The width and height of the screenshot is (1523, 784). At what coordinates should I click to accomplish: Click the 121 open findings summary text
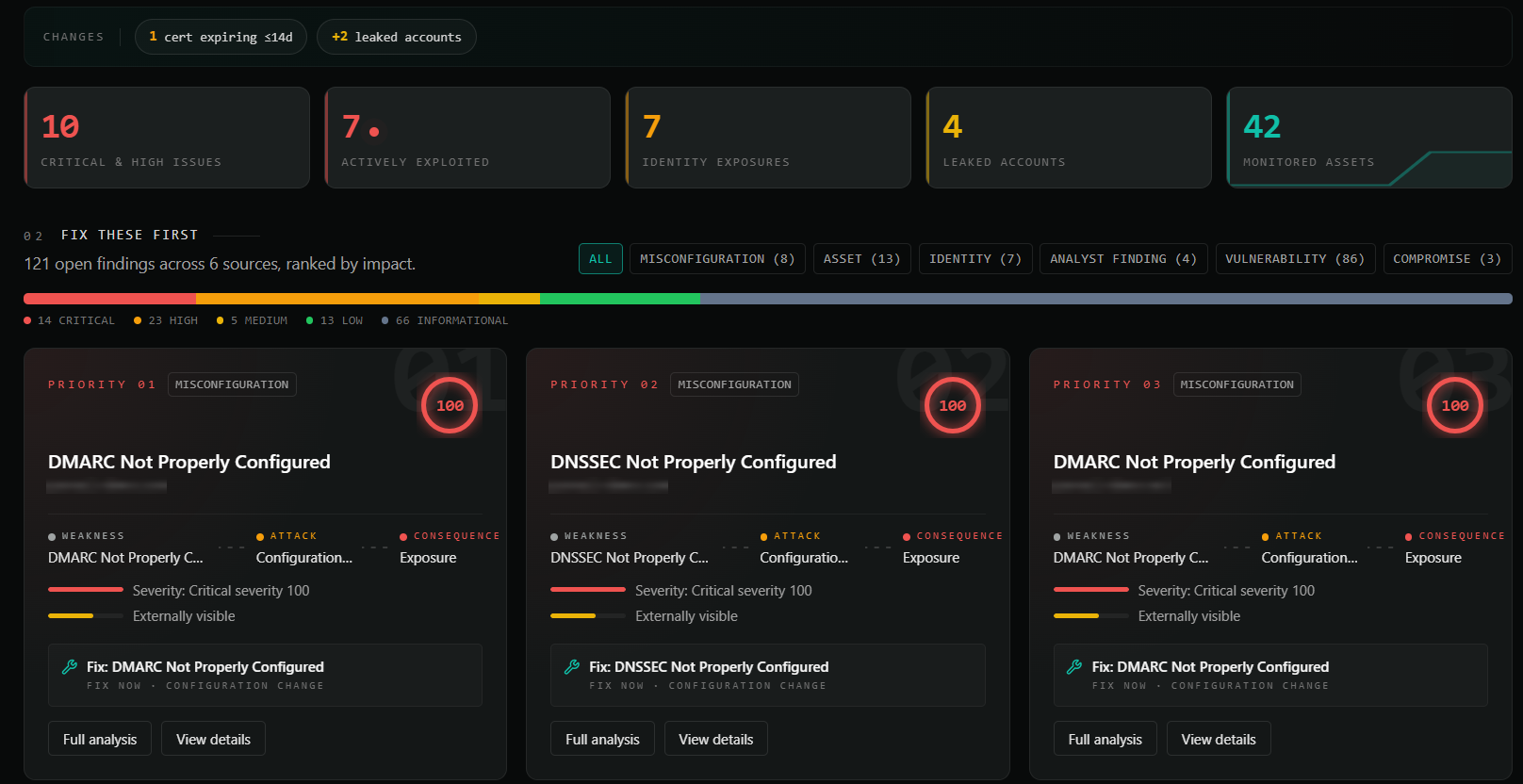[x=220, y=264]
